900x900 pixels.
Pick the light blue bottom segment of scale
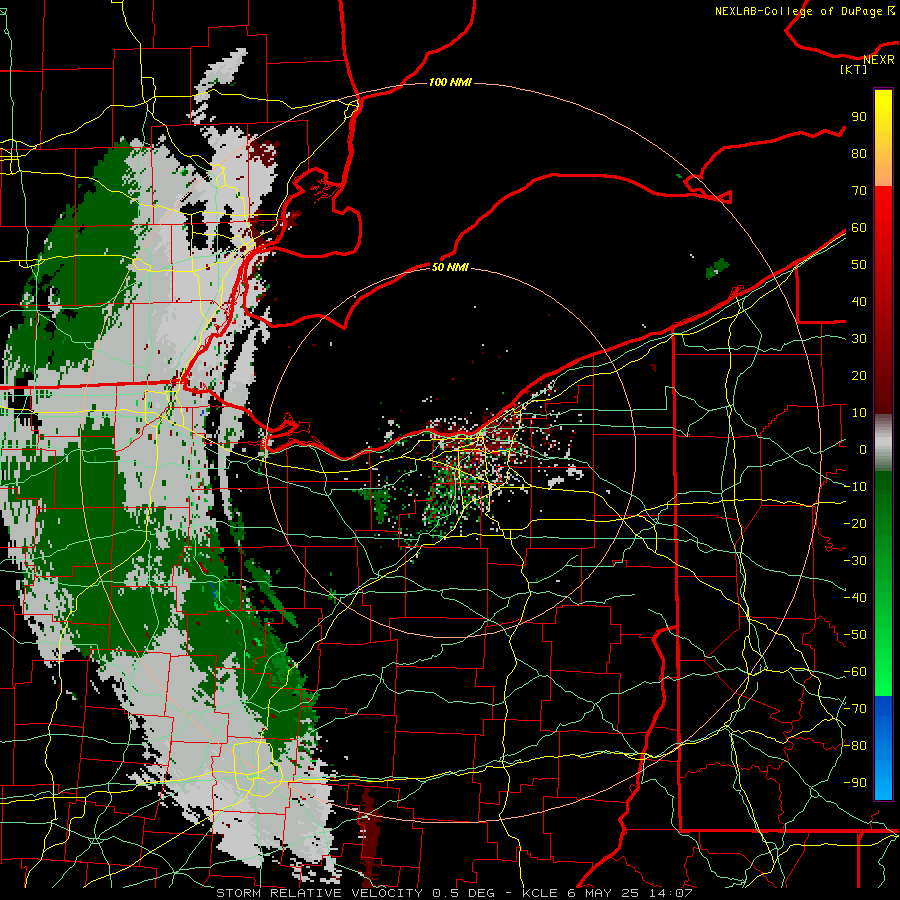click(x=883, y=778)
